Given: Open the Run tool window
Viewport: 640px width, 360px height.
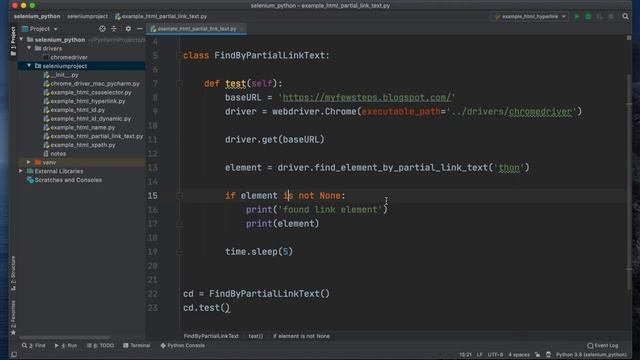Looking at the screenshot, I should [66, 345].
